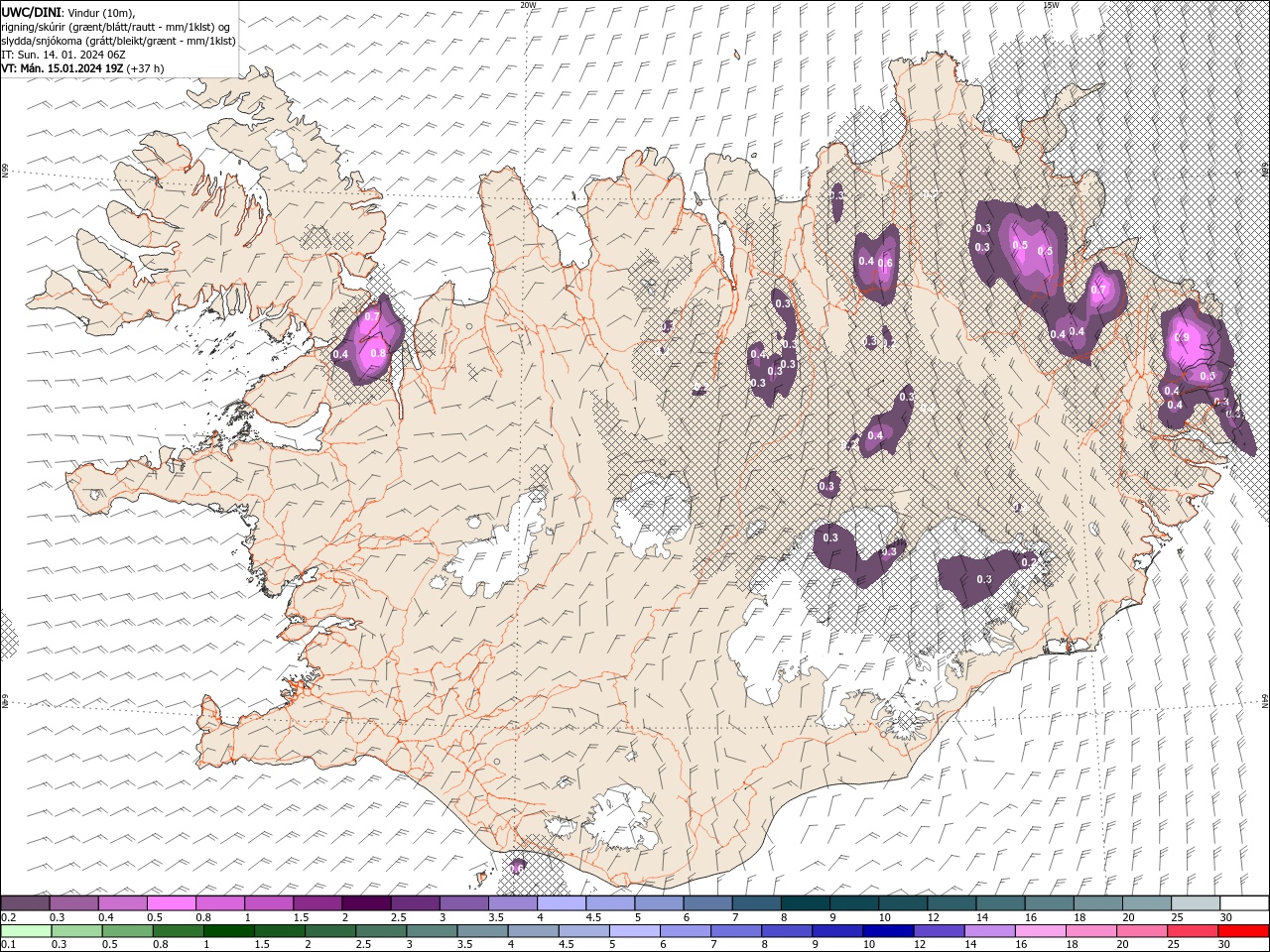1270x952 pixels.
Task: Click the '0.2' label under the snow scale
Action: coord(8,917)
